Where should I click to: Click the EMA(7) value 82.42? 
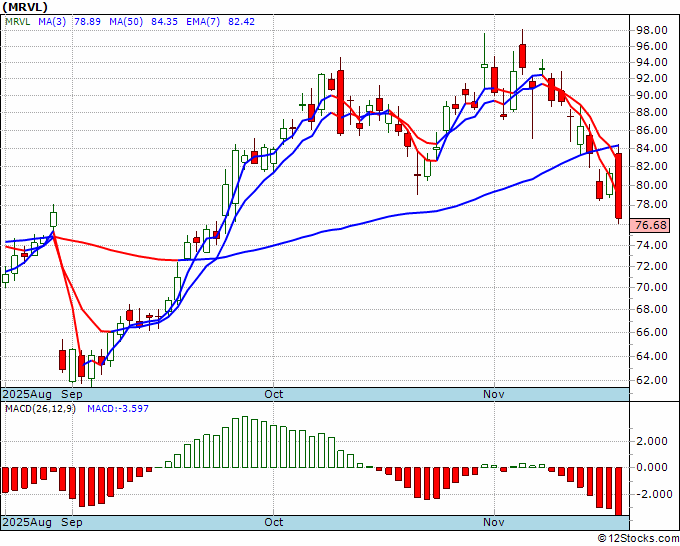click(242, 22)
